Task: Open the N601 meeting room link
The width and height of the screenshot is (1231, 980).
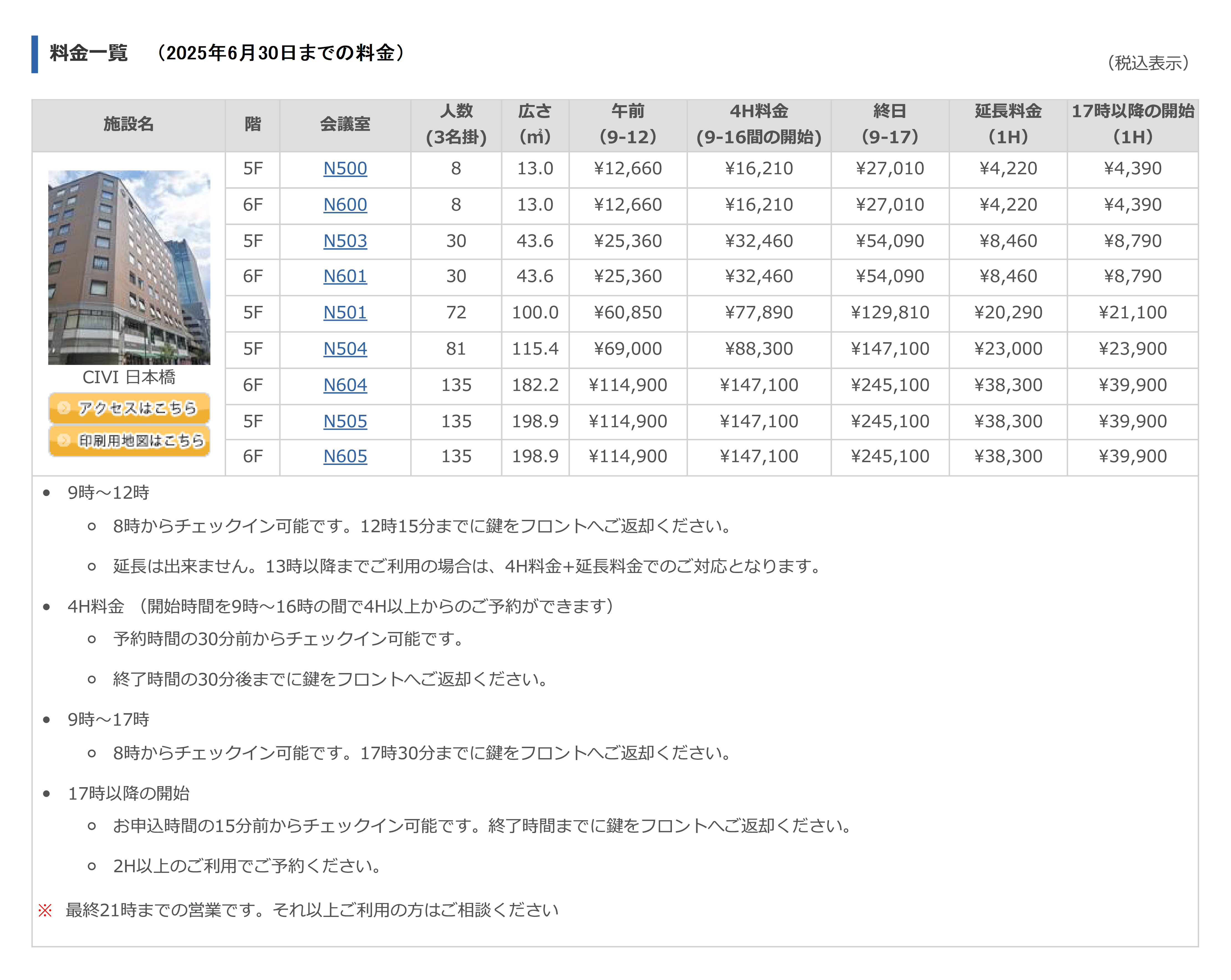Action: 345,276
